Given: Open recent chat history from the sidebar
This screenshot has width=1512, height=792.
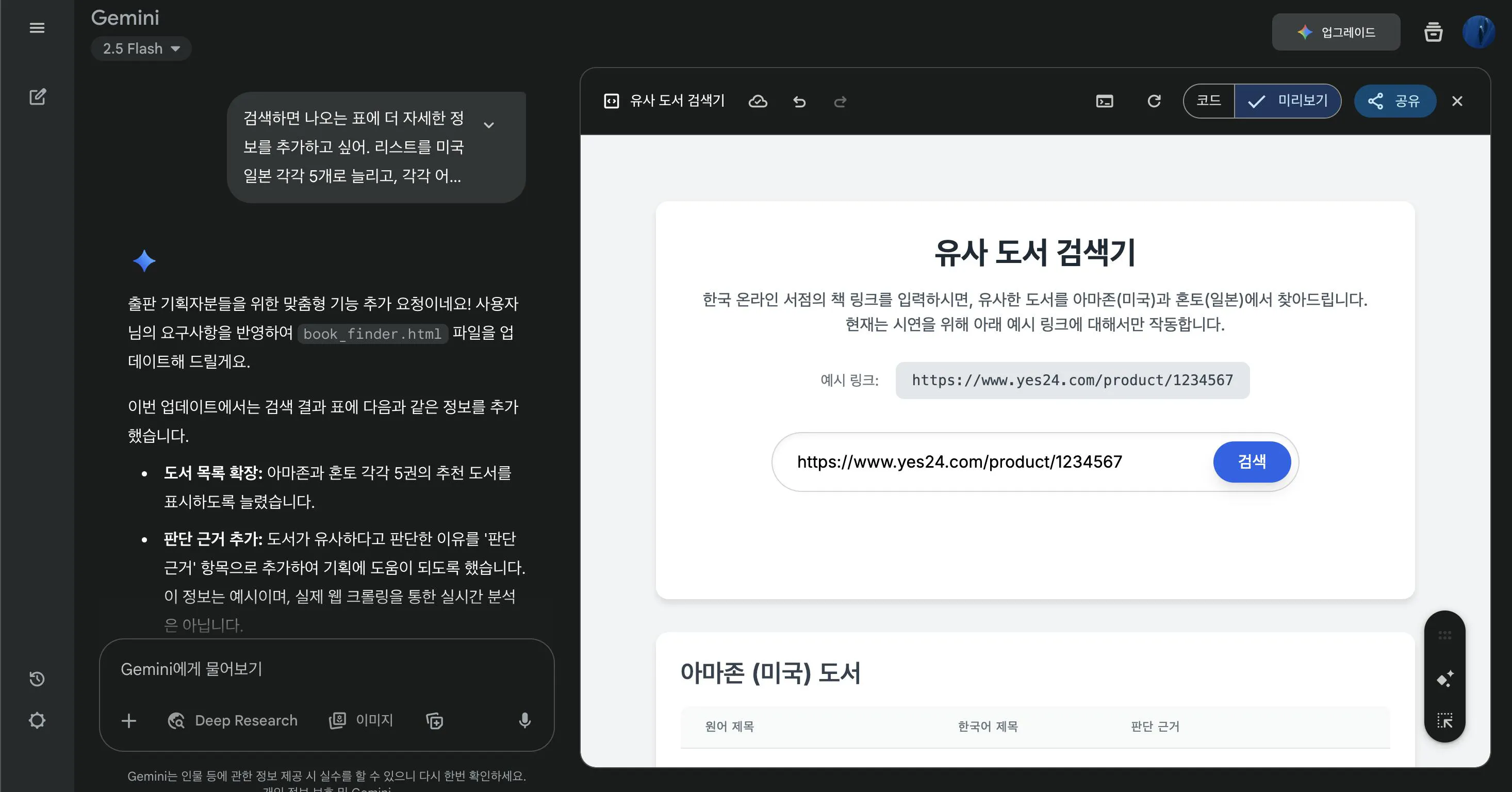Looking at the screenshot, I should (x=37, y=679).
